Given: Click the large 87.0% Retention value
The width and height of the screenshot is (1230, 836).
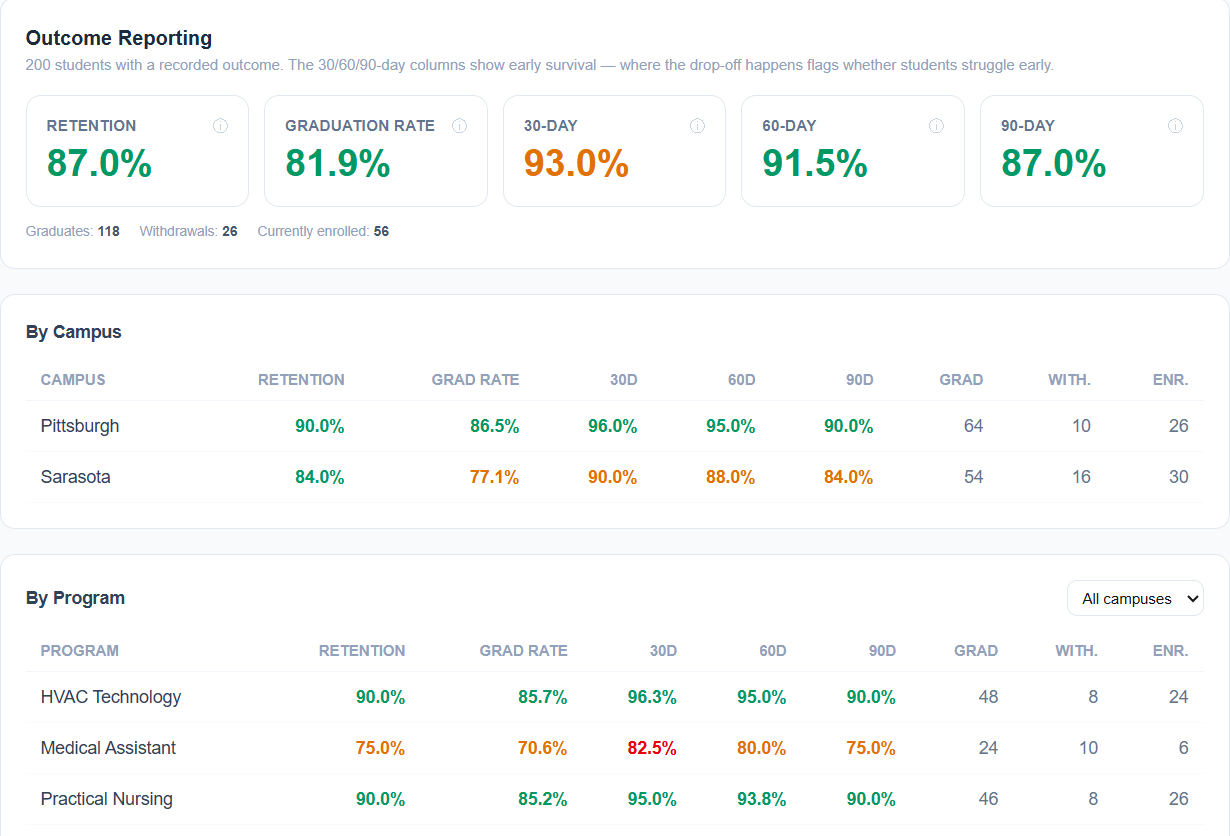Looking at the screenshot, I should pos(99,163).
